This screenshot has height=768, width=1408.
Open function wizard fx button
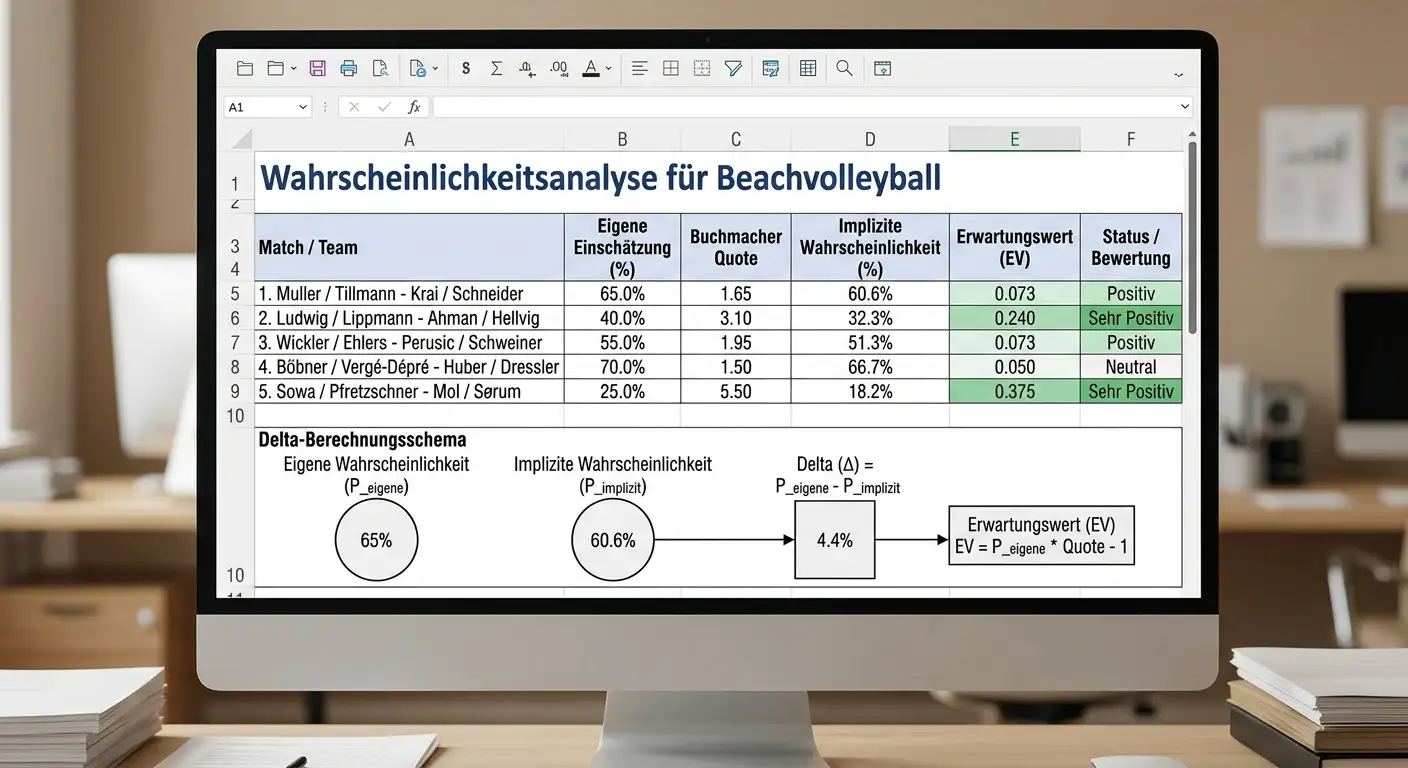(414, 107)
